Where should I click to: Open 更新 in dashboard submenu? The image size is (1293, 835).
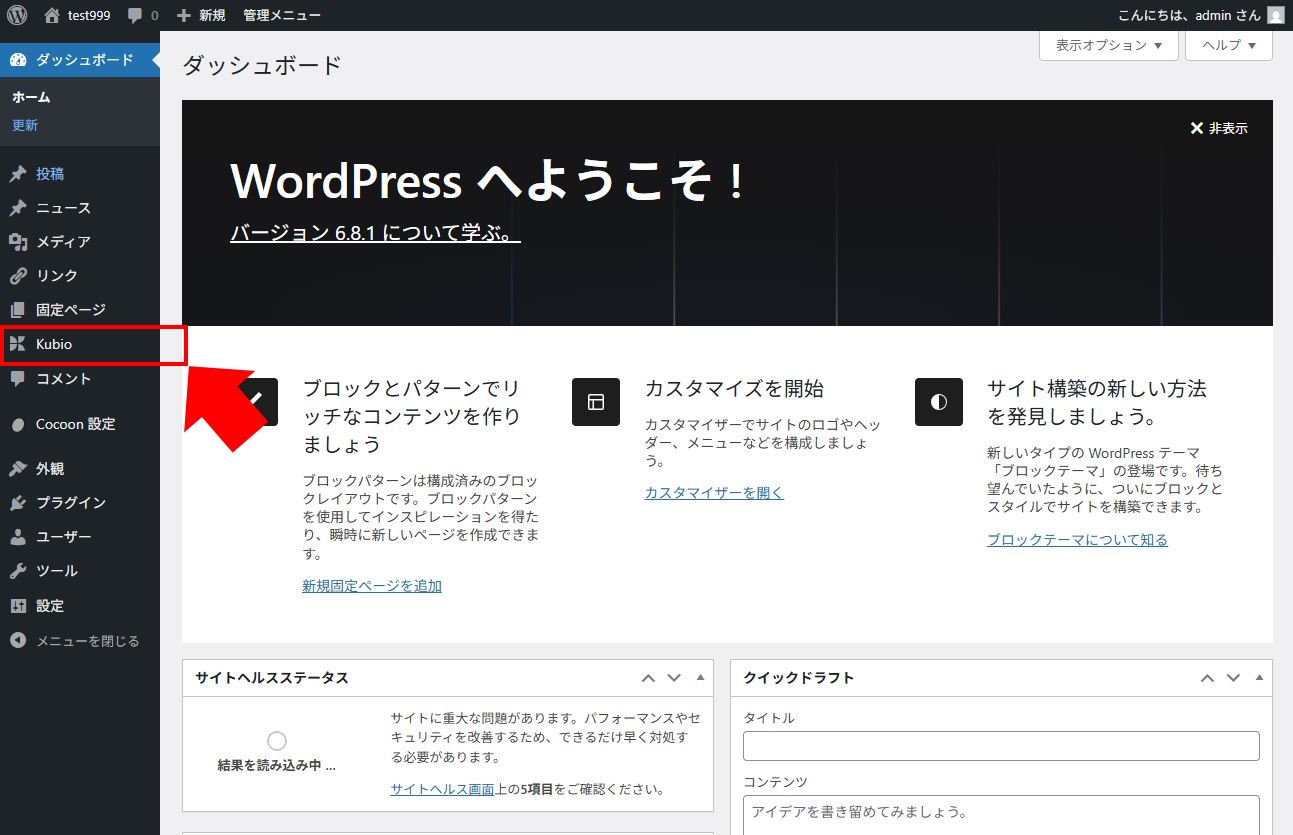pyautogui.click(x=25, y=125)
